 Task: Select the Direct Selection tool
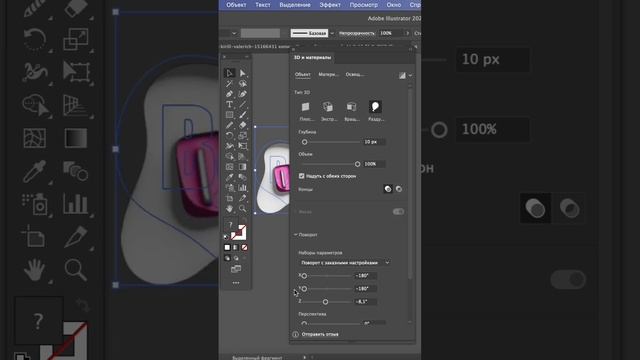[x=242, y=73]
